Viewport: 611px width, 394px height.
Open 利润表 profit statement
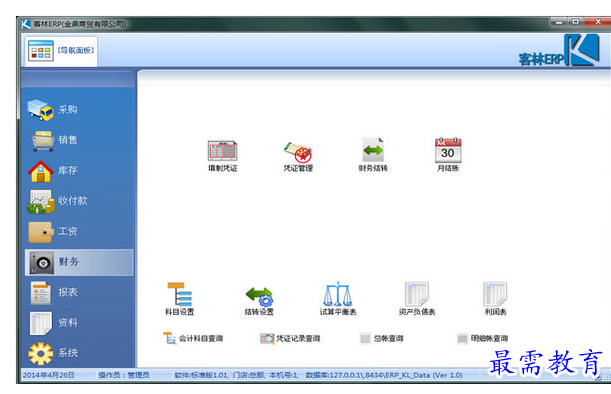pos(495,299)
